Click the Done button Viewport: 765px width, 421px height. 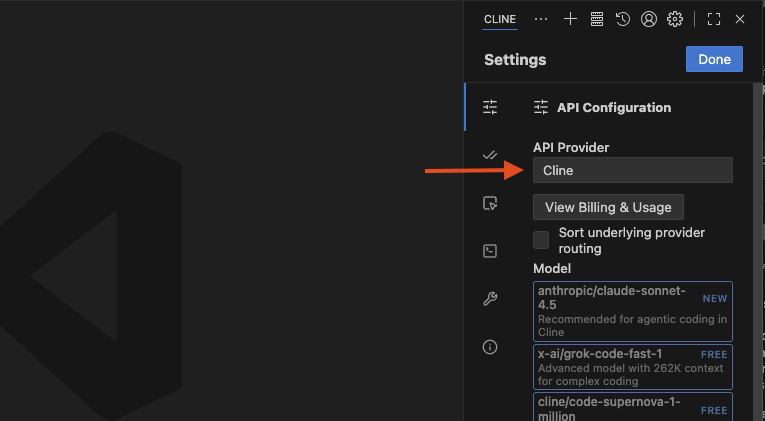pyautogui.click(x=714, y=59)
